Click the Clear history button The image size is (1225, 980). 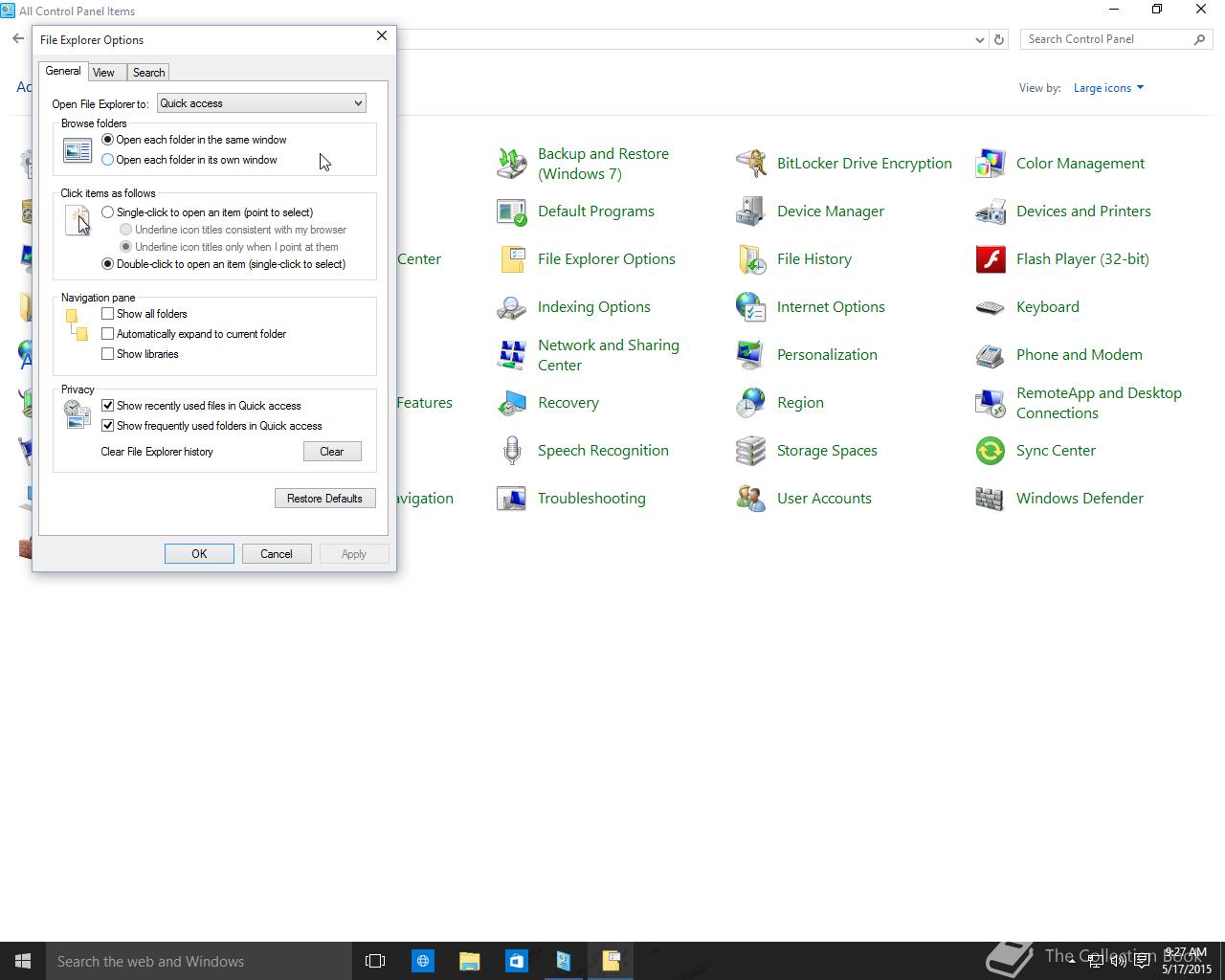point(332,452)
